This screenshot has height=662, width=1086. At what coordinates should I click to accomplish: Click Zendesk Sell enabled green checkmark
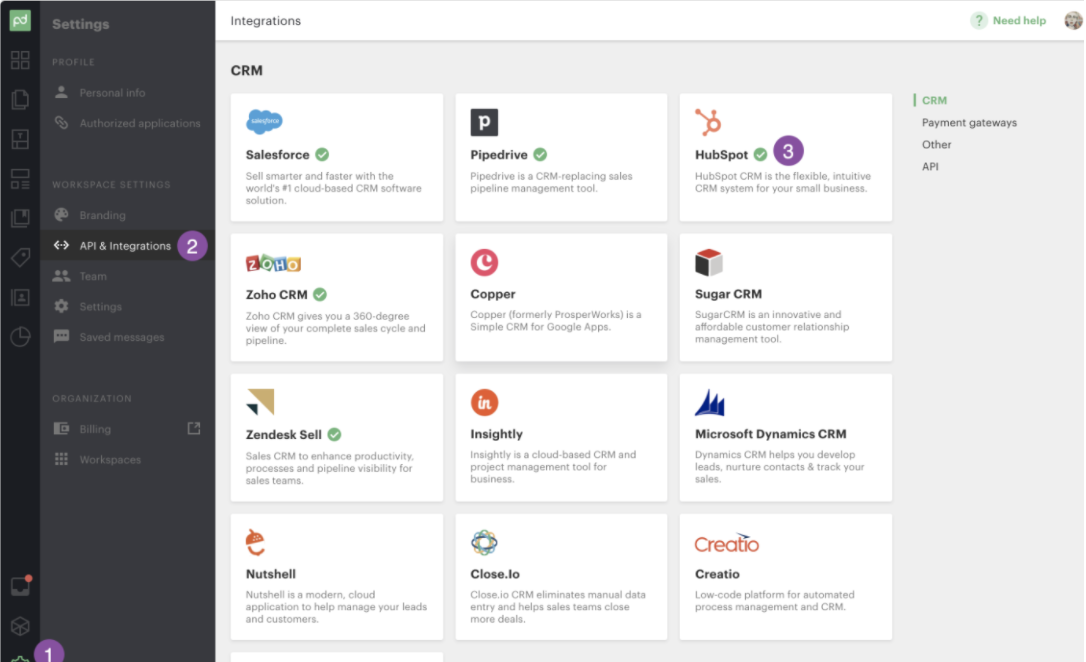click(x=335, y=434)
